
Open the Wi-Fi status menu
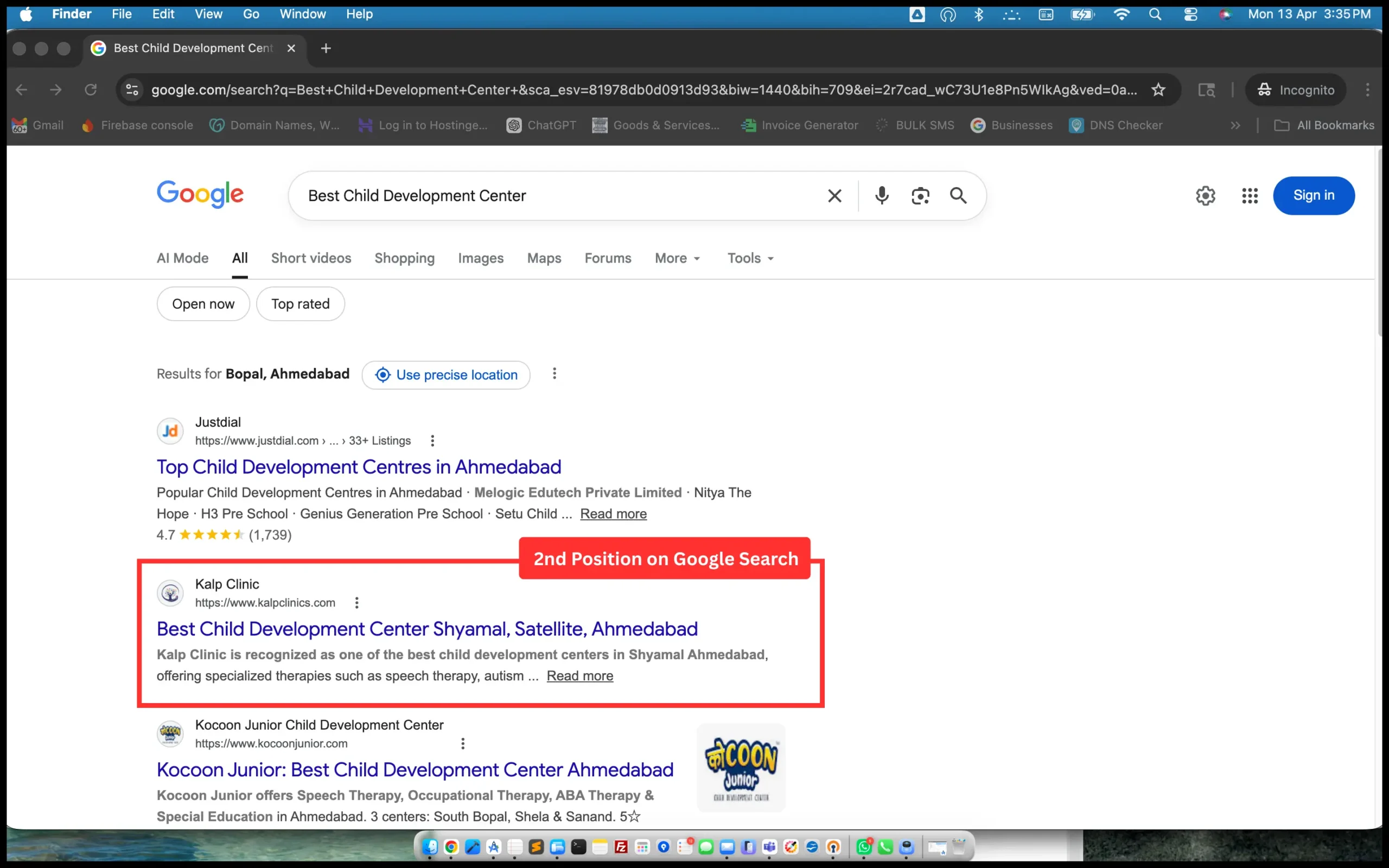coord(1121,14)
